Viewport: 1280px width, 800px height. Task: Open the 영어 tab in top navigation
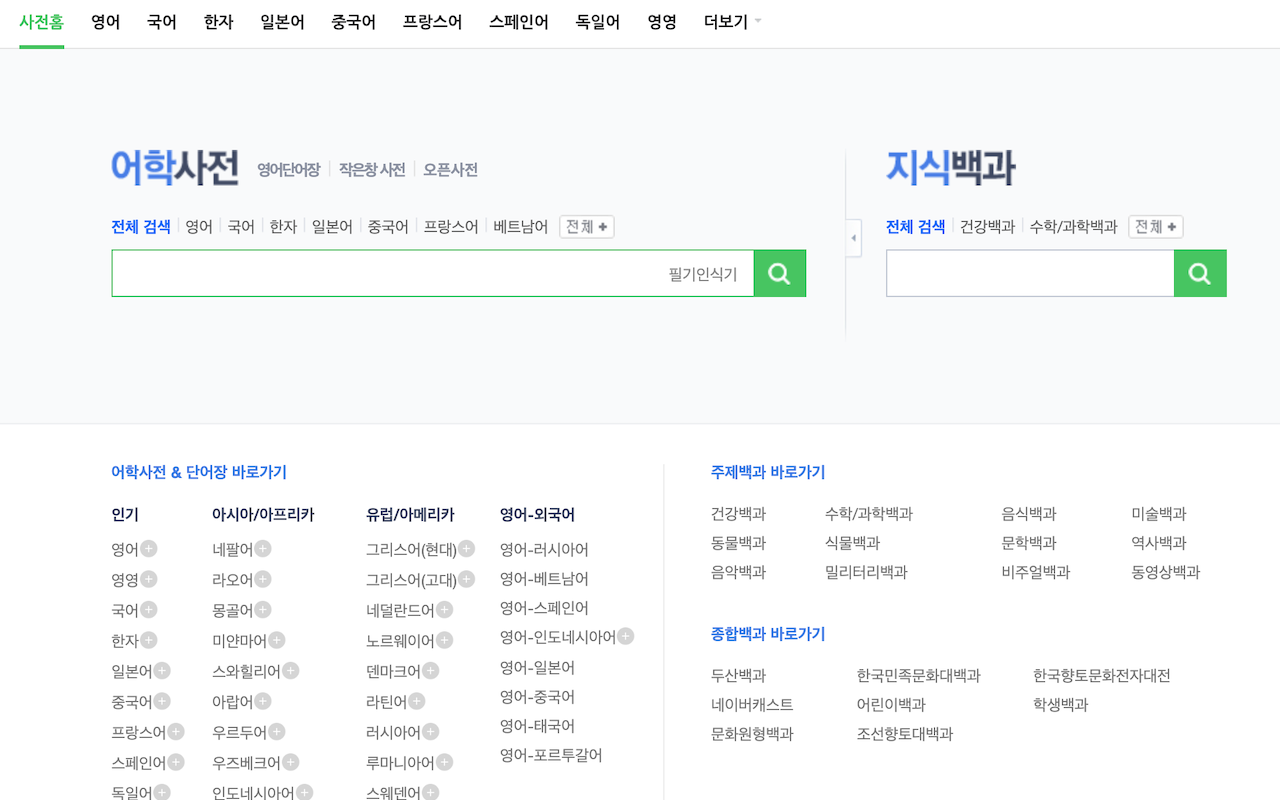106,21
